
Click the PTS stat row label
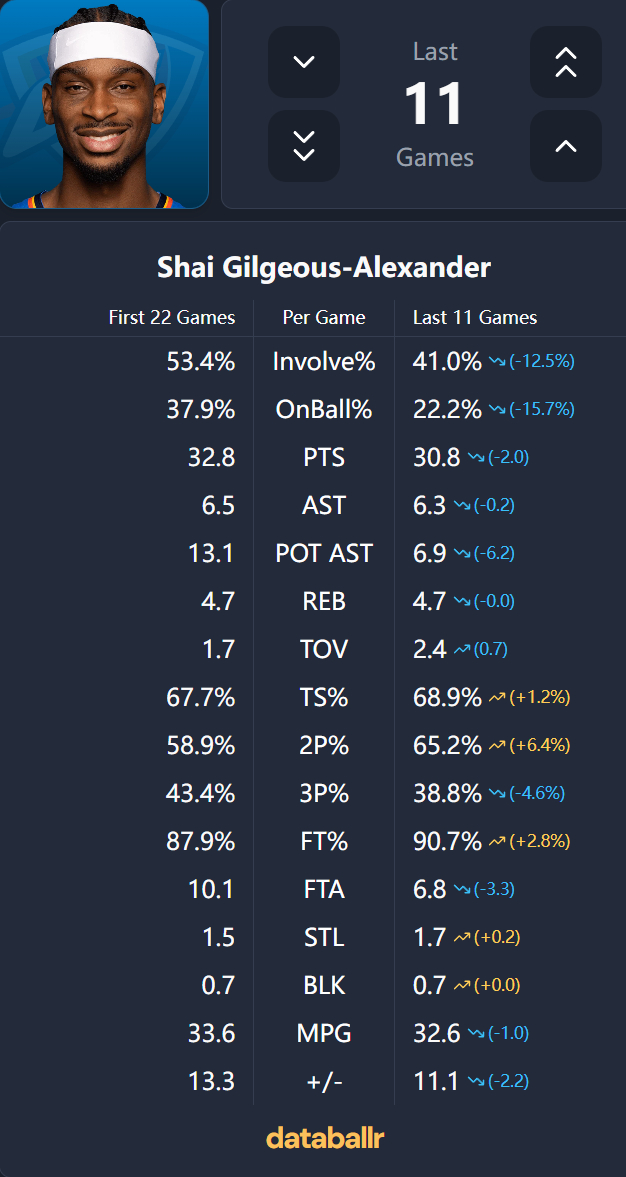tap(324, 458)
